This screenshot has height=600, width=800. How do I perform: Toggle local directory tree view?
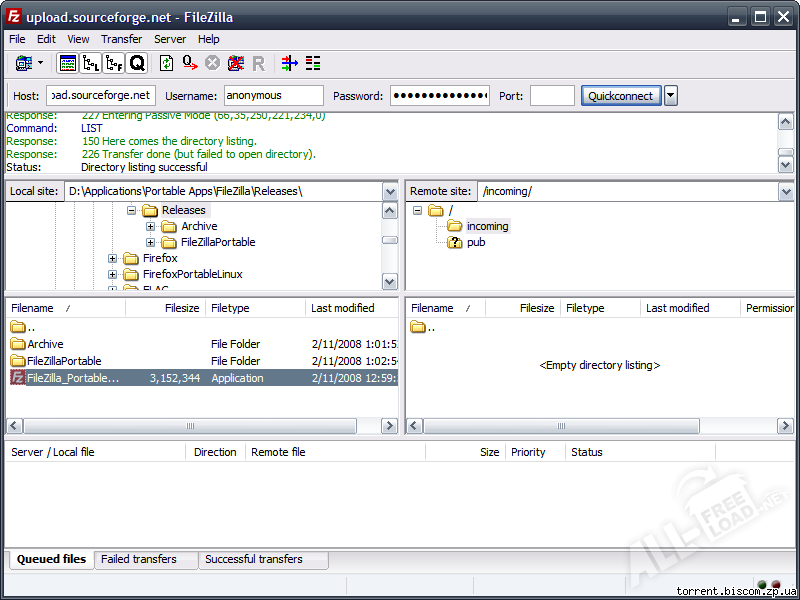(x=91, y=63)
